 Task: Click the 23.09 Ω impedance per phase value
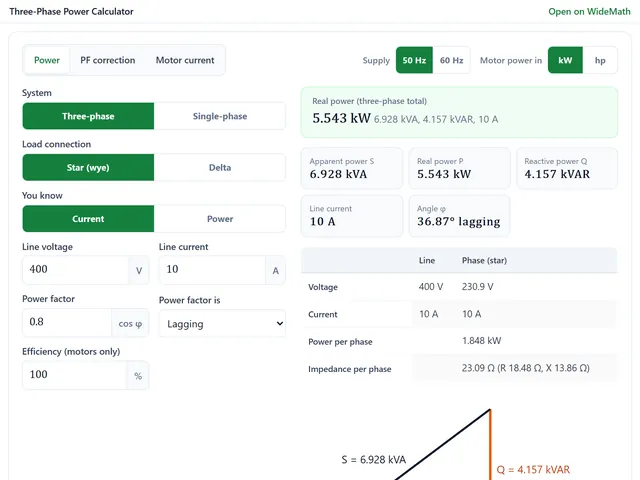pyautogui.click(x=525, y=368)
